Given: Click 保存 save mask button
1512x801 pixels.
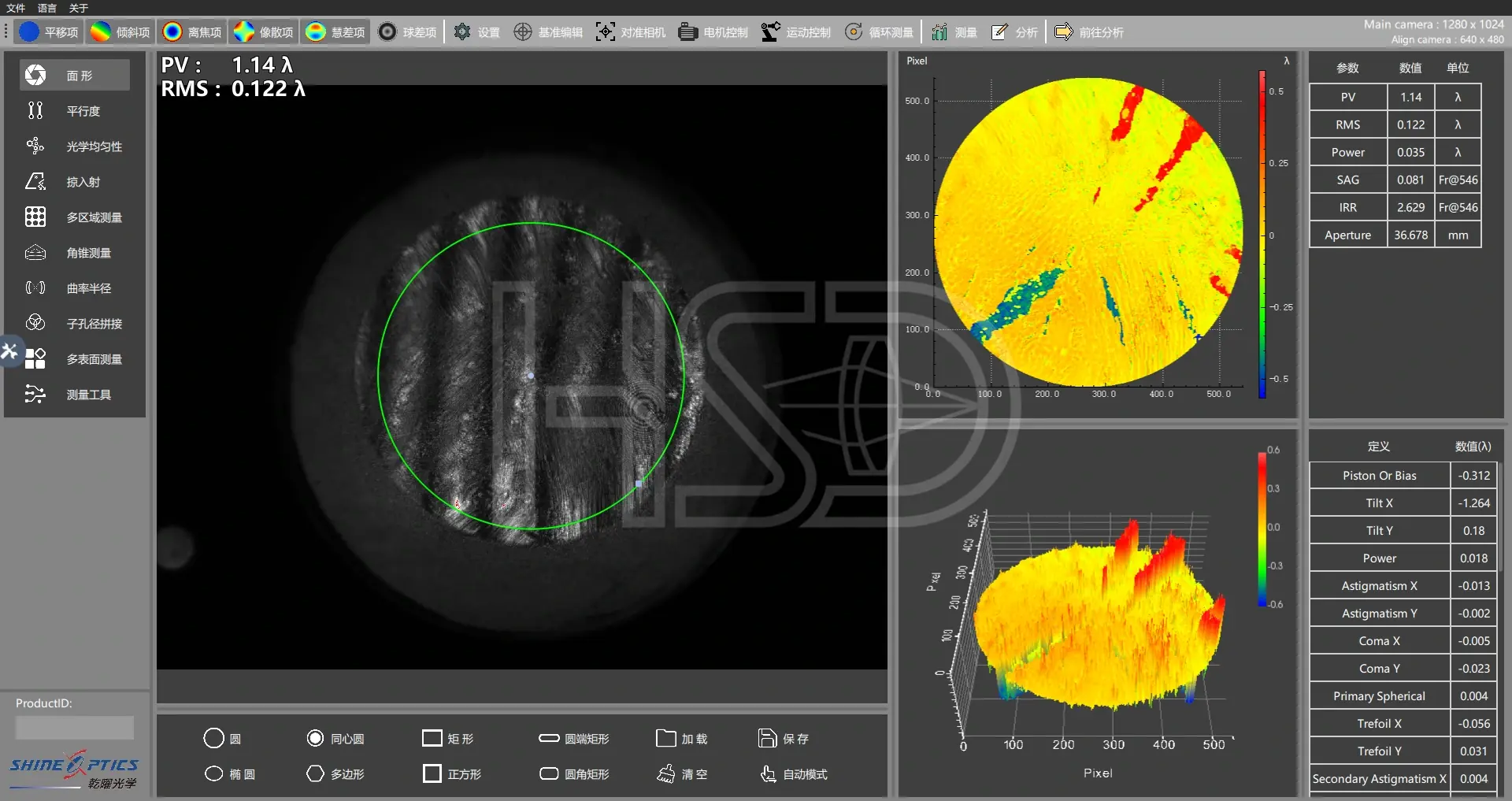Looking at the screenshot, I should pos(784,739).
